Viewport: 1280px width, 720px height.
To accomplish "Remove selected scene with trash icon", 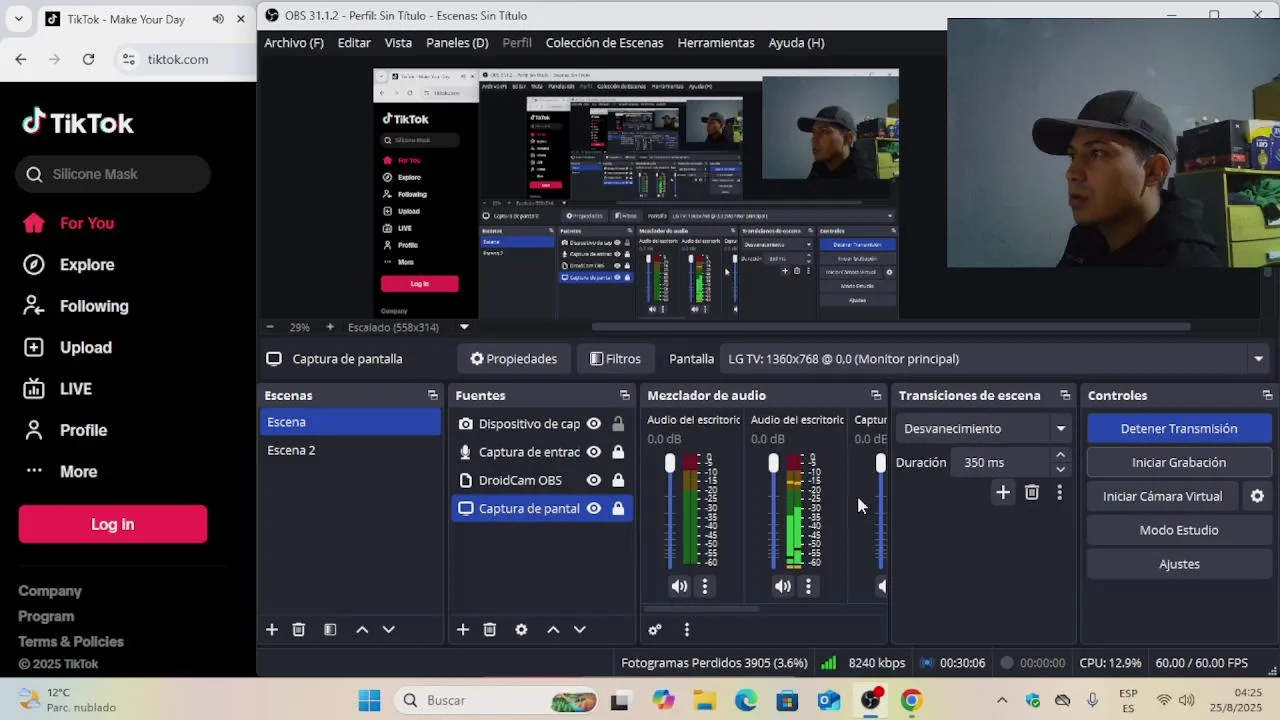I will tap(298, 629).
